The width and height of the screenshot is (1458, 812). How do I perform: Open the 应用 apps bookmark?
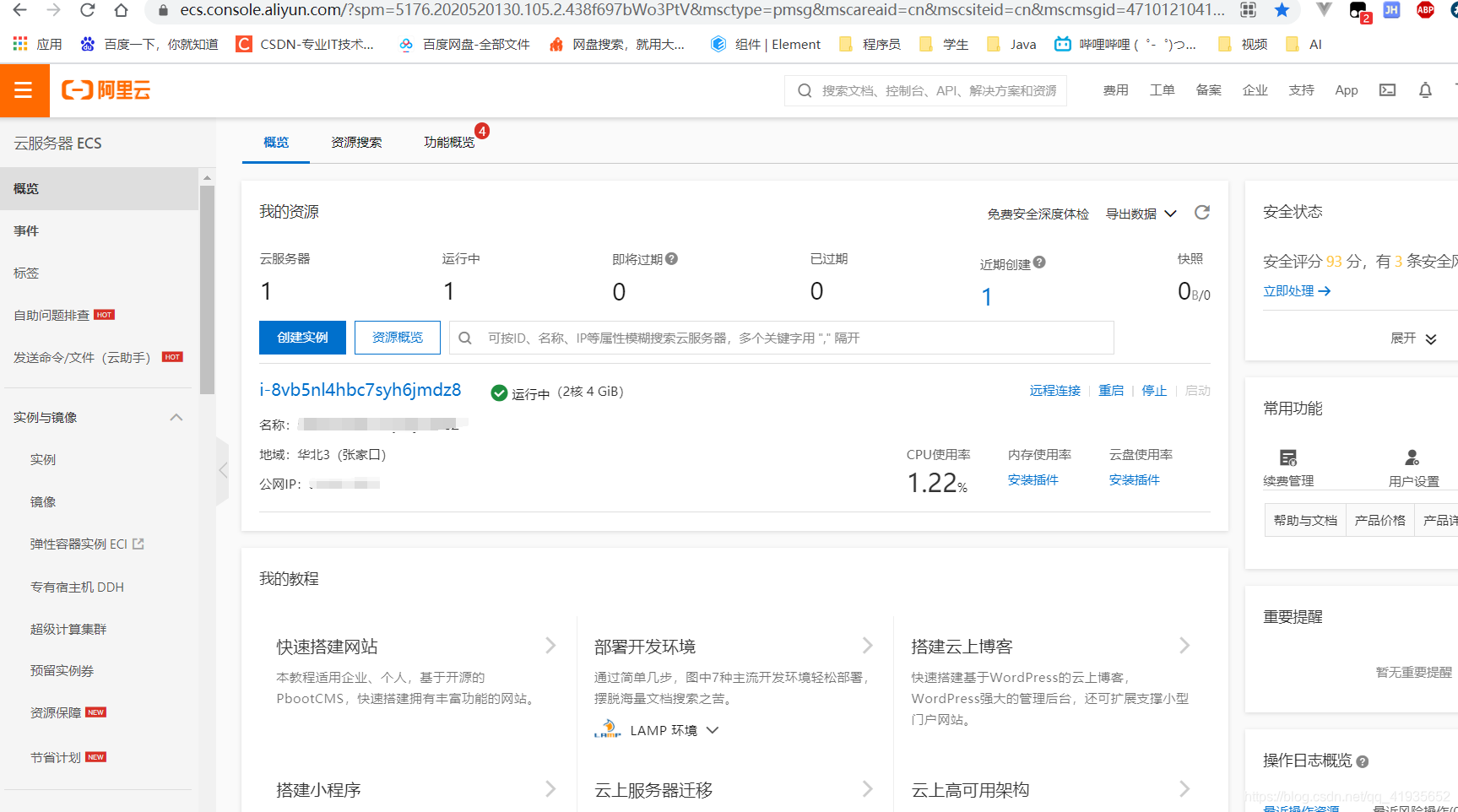(38, 44)
